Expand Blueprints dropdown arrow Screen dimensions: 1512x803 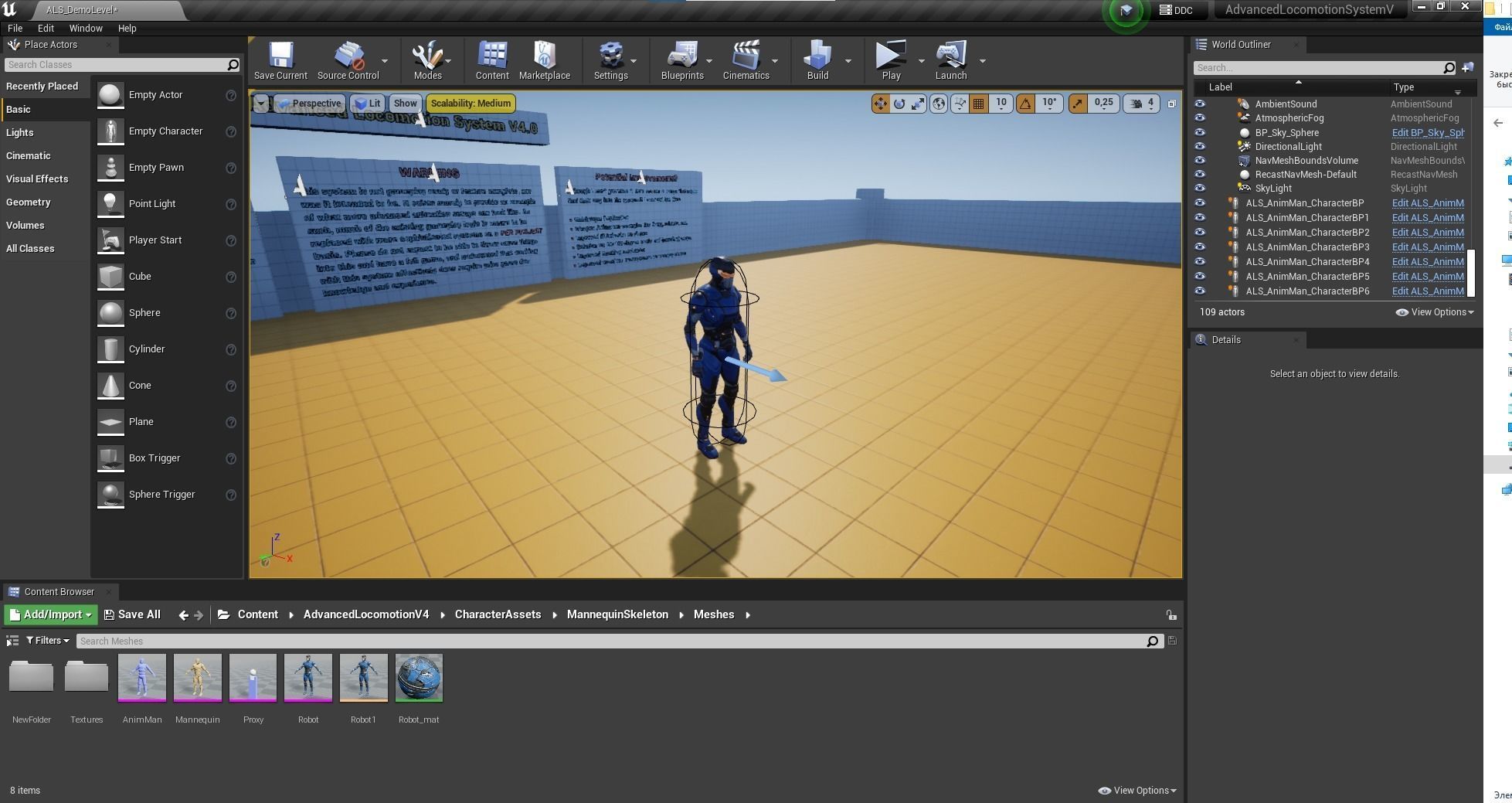[709, 61]
